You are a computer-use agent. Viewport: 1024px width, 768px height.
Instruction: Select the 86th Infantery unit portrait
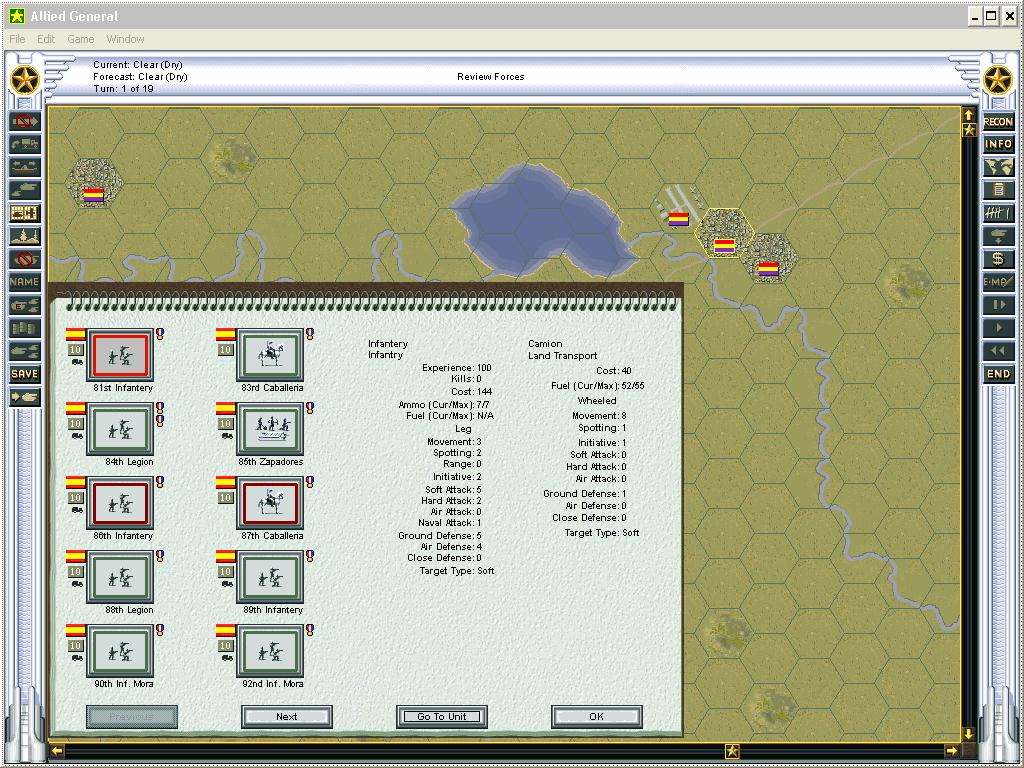coord(120,503)
